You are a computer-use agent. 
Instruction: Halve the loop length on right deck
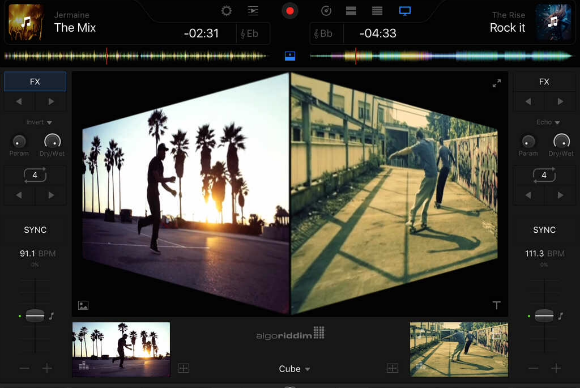[x=528, y=195]
